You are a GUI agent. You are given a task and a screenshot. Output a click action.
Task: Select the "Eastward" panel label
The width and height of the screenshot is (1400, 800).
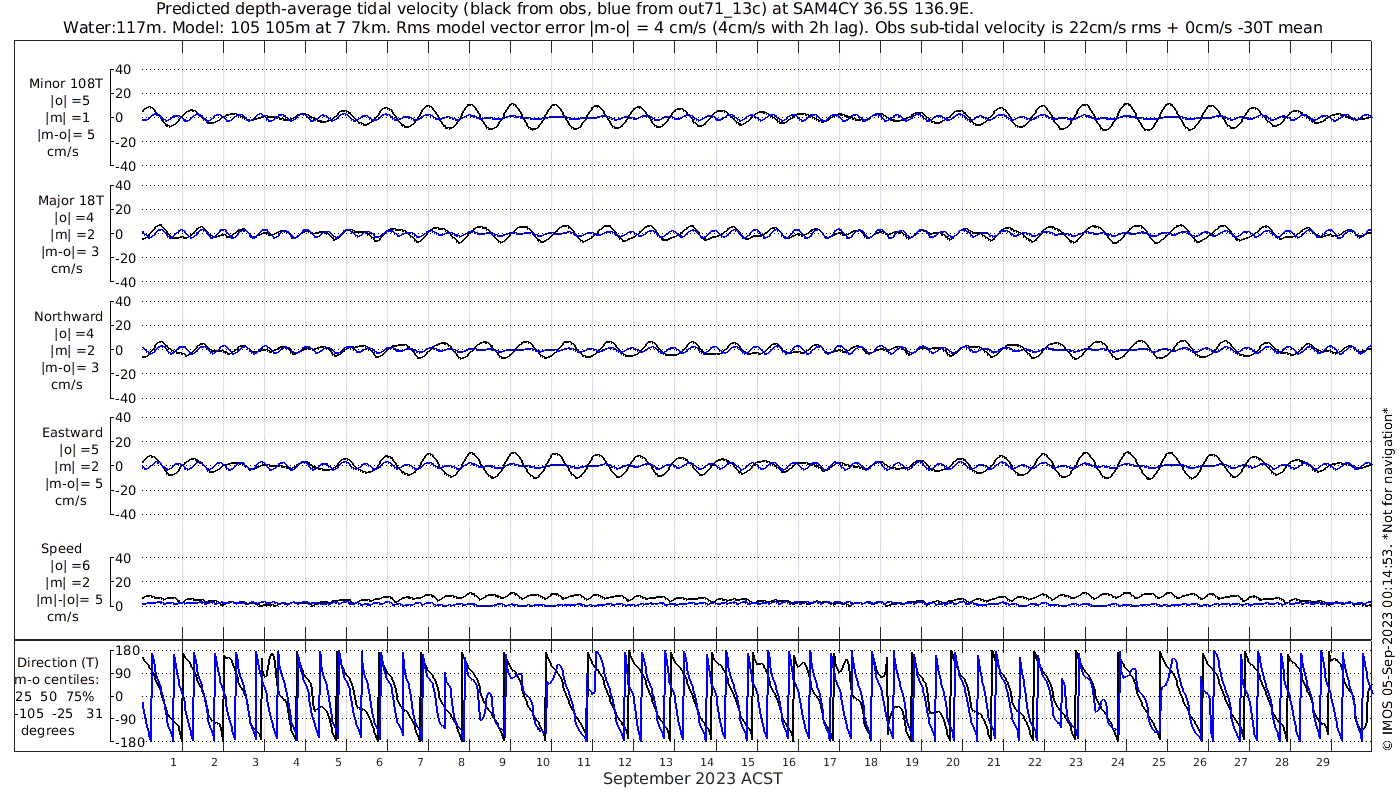(72, 432)
